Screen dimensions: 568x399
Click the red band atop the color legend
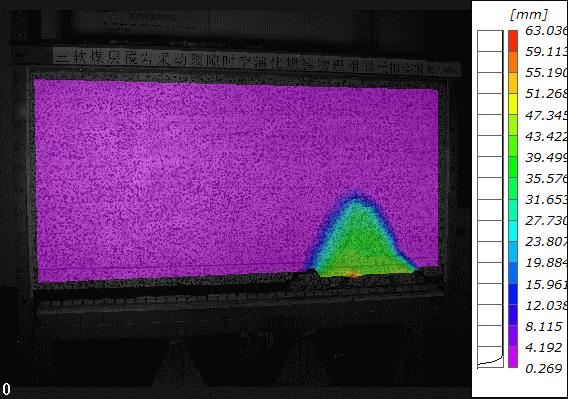513,41
